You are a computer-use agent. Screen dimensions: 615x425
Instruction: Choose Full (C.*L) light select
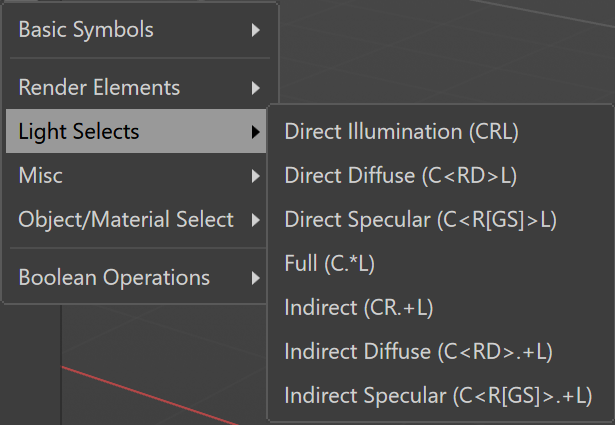tap(440, 263)
